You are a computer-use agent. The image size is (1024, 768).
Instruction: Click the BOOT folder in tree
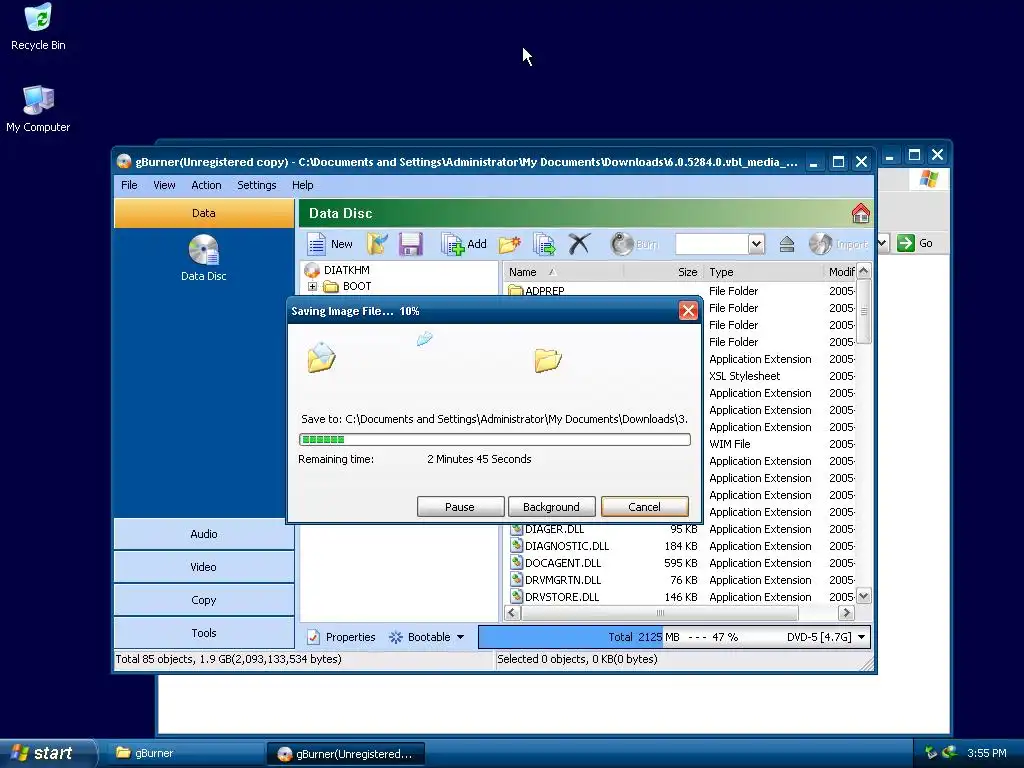tap(348, 286)
